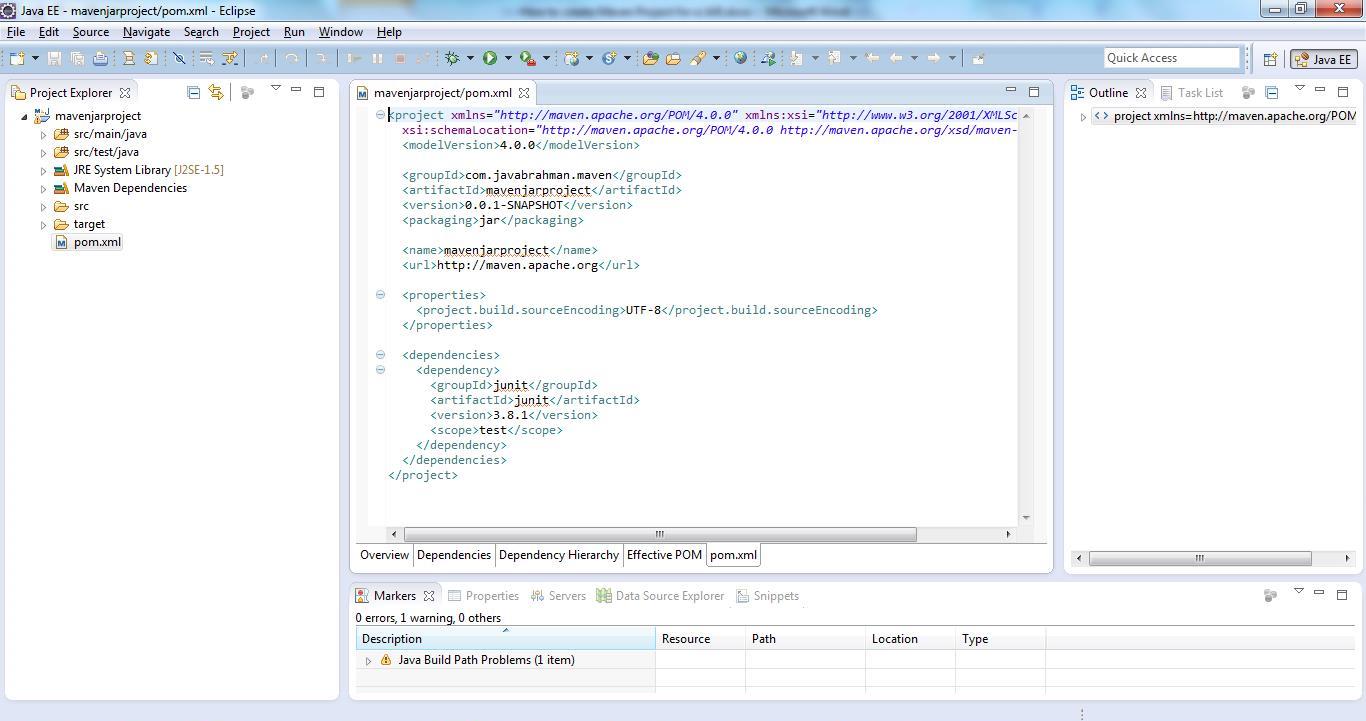Open the Debug button dropdown arrow
The width and height of the screenshot is (1366, 721).
470,58
